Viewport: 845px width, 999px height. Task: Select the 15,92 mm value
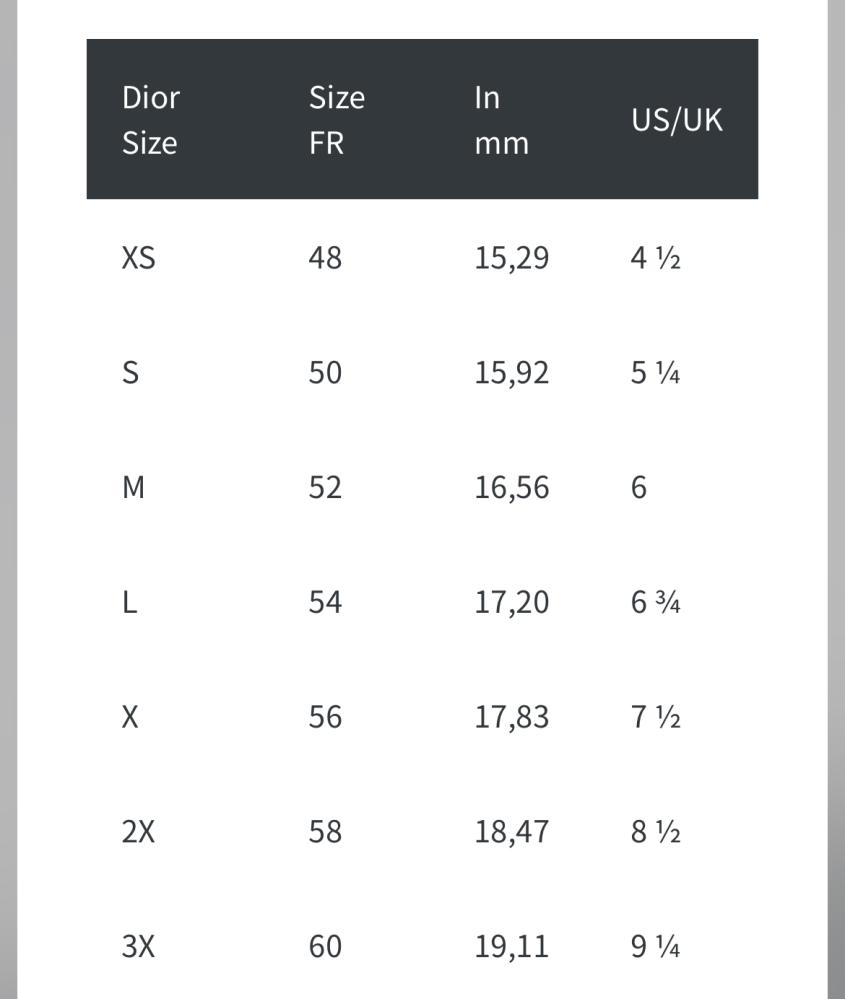tap(512, 373)
